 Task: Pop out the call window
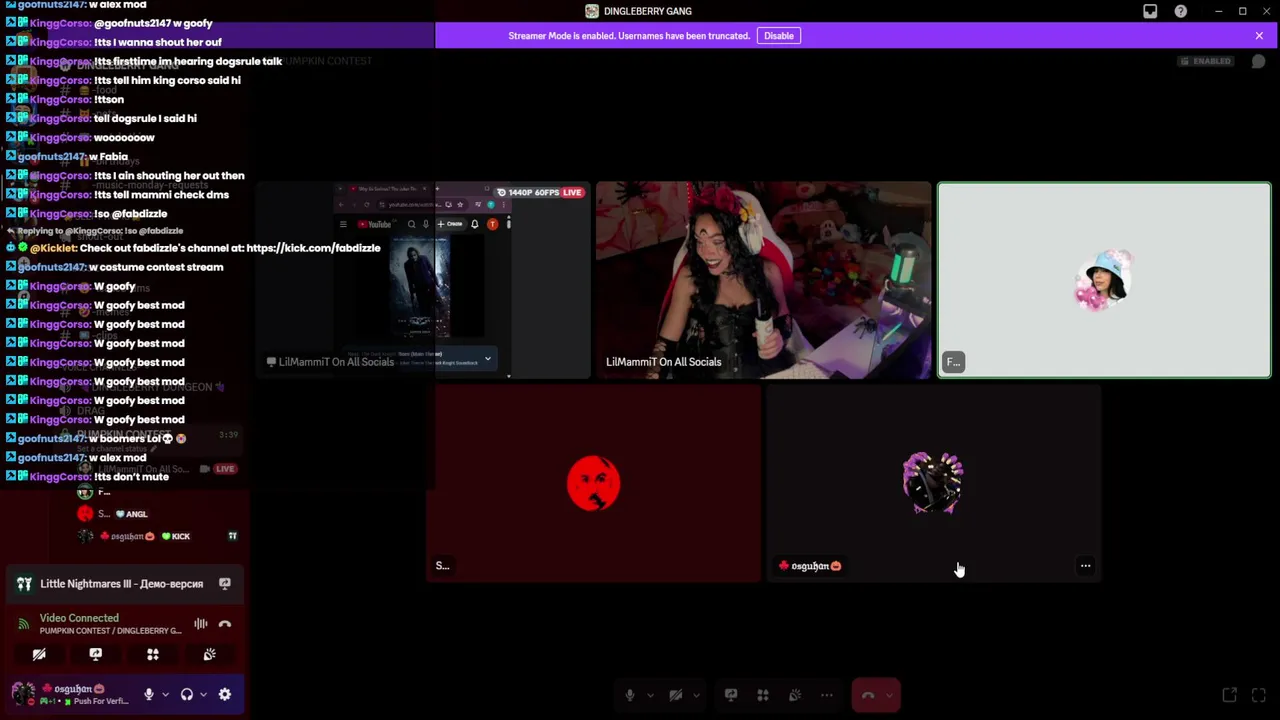1230,695
